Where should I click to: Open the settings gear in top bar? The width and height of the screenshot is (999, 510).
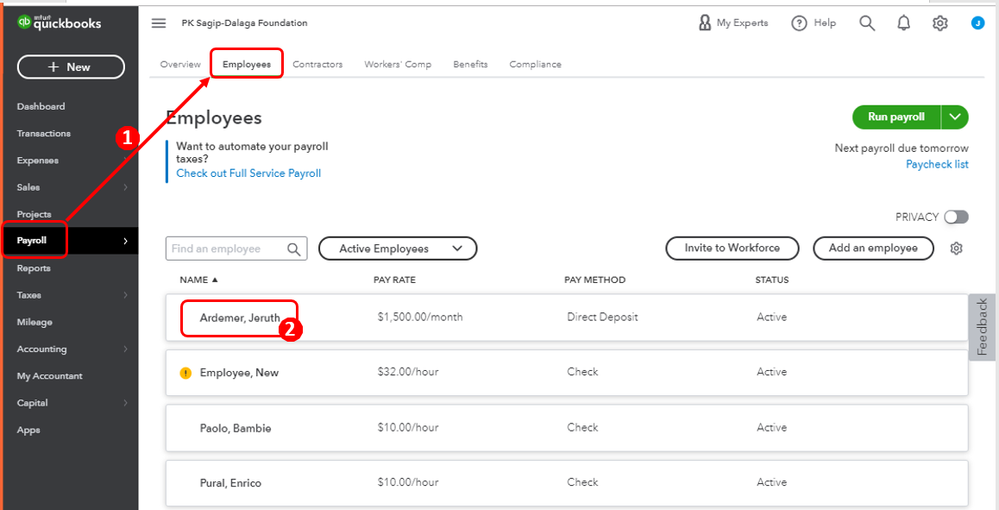point(940,23)
